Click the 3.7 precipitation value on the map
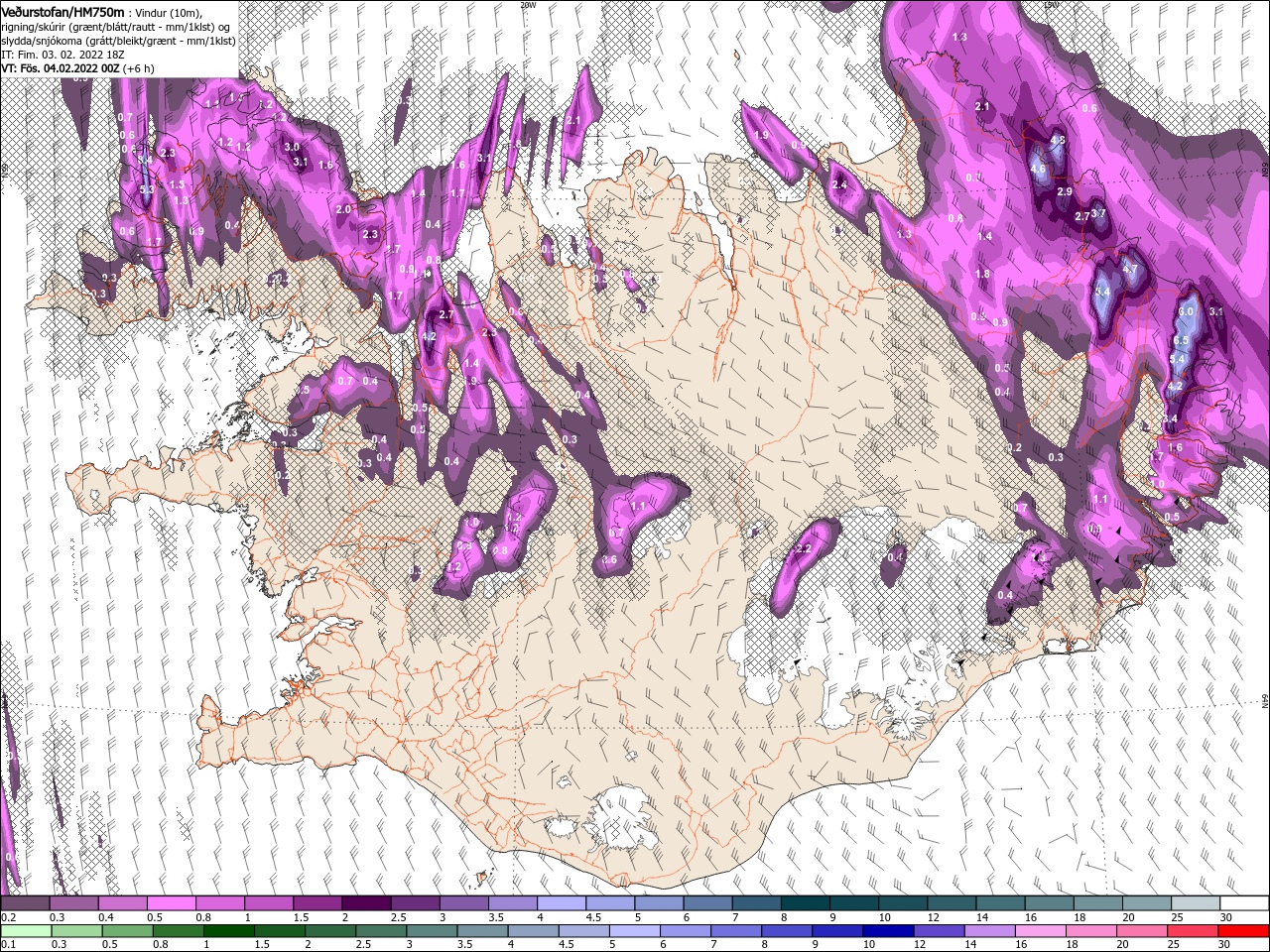Viewport: 1270px width, 952px height. (x=1097, y=213)
